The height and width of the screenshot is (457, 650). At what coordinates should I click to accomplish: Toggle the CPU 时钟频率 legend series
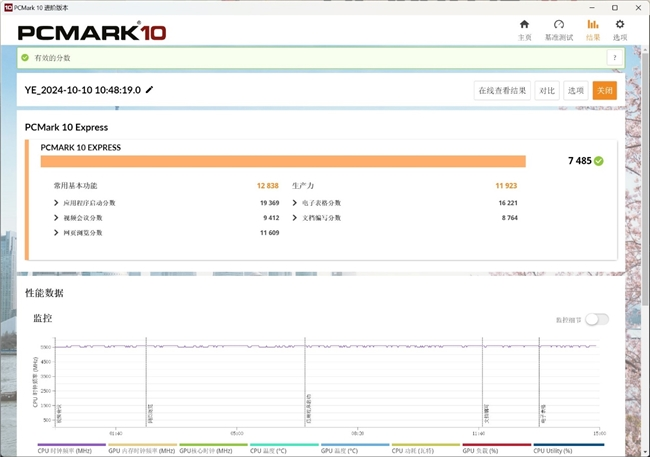pyautogui.click(x=71, y=451)
